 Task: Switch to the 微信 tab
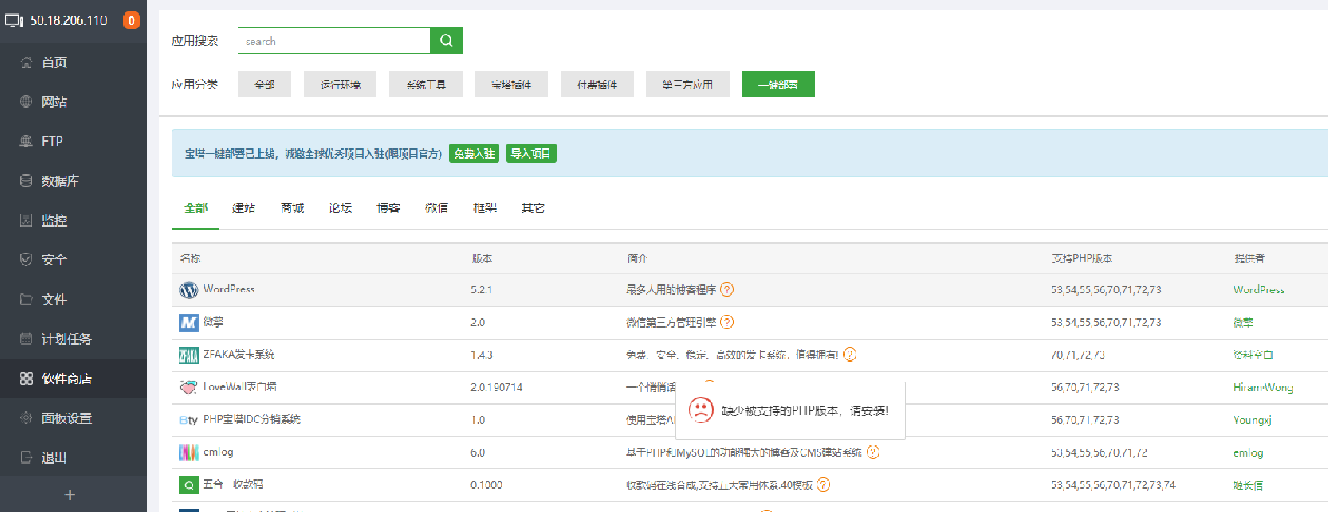(436, 208)
